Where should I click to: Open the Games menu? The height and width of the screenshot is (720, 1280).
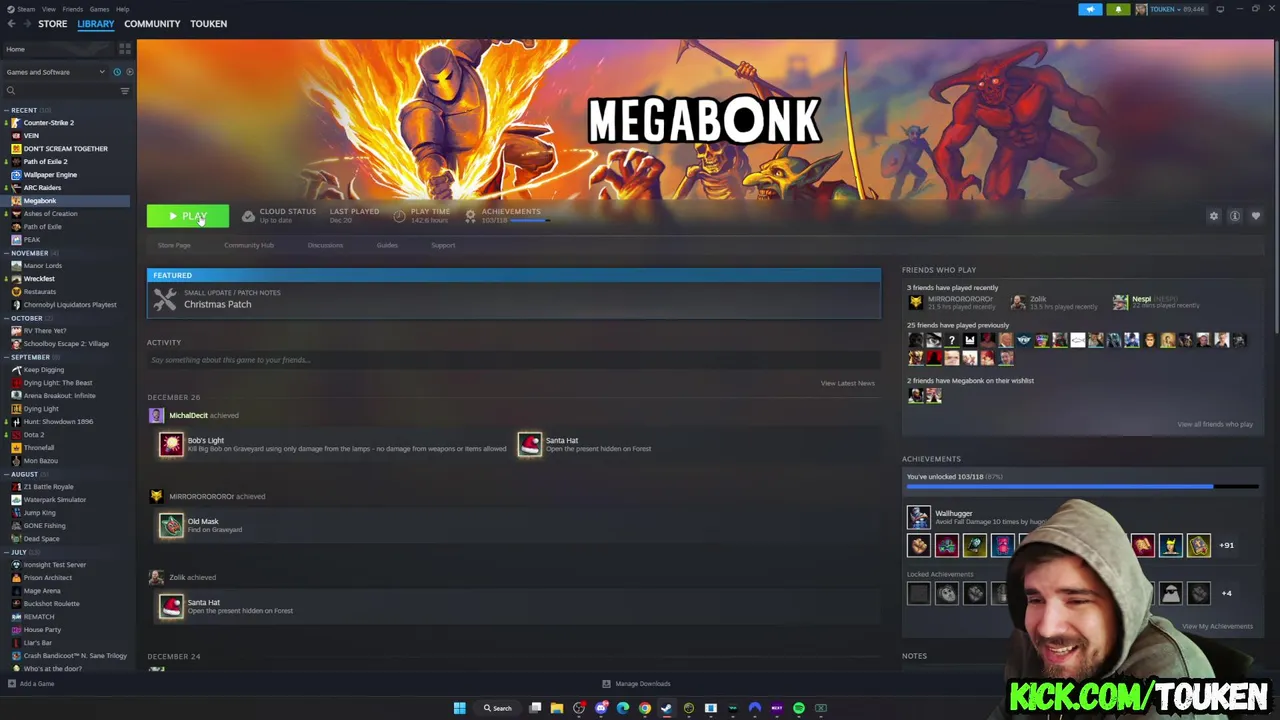pyautogui.click(x=99, y=9)
